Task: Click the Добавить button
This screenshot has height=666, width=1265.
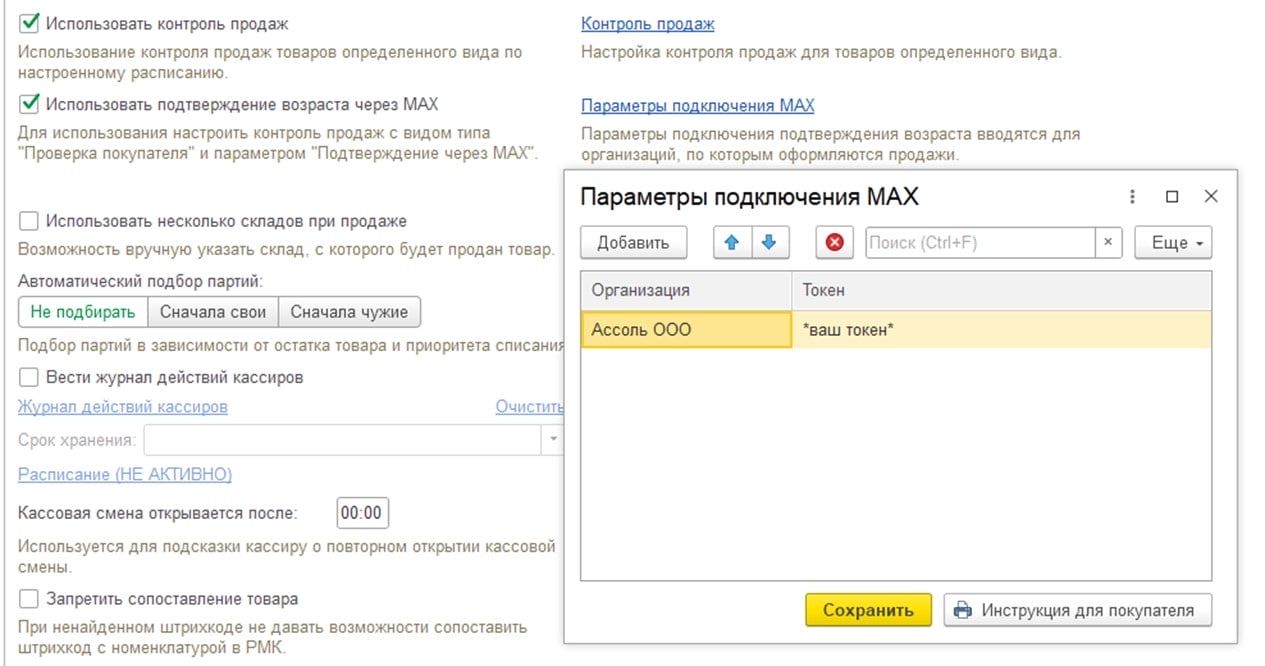Action: click(633, 242)
